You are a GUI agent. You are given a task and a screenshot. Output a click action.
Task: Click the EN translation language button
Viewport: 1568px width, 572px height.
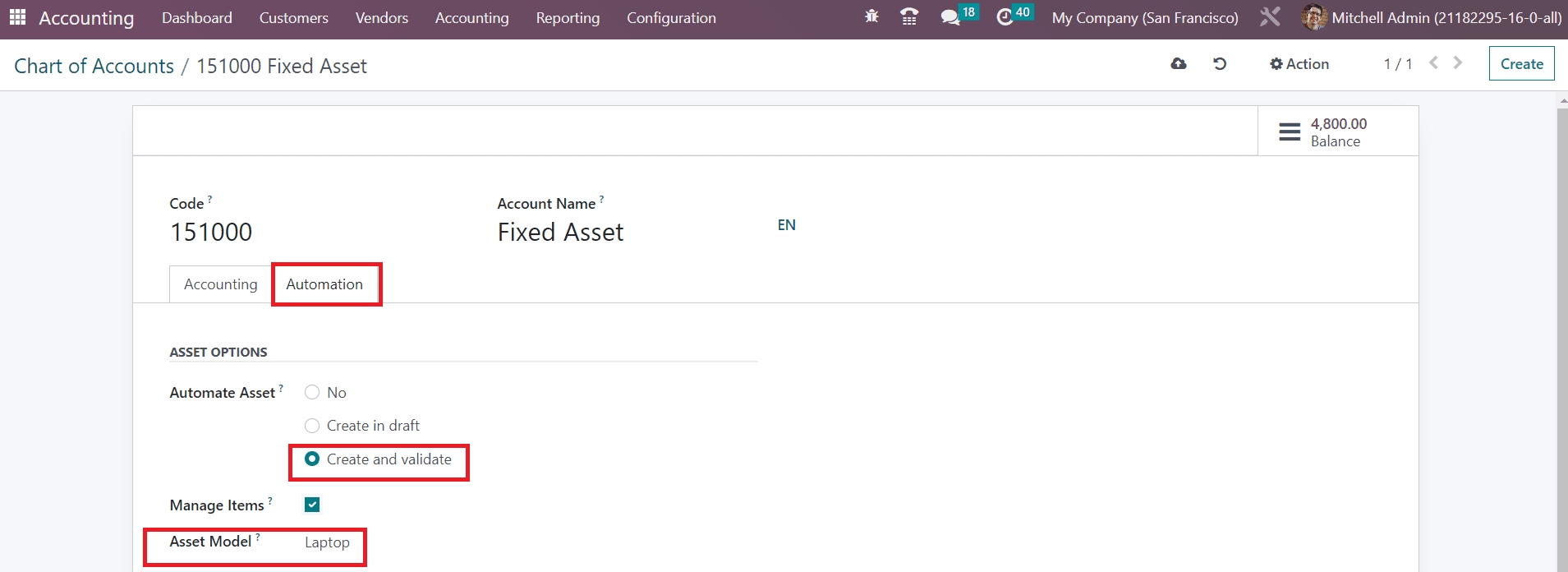click(786, 225)
